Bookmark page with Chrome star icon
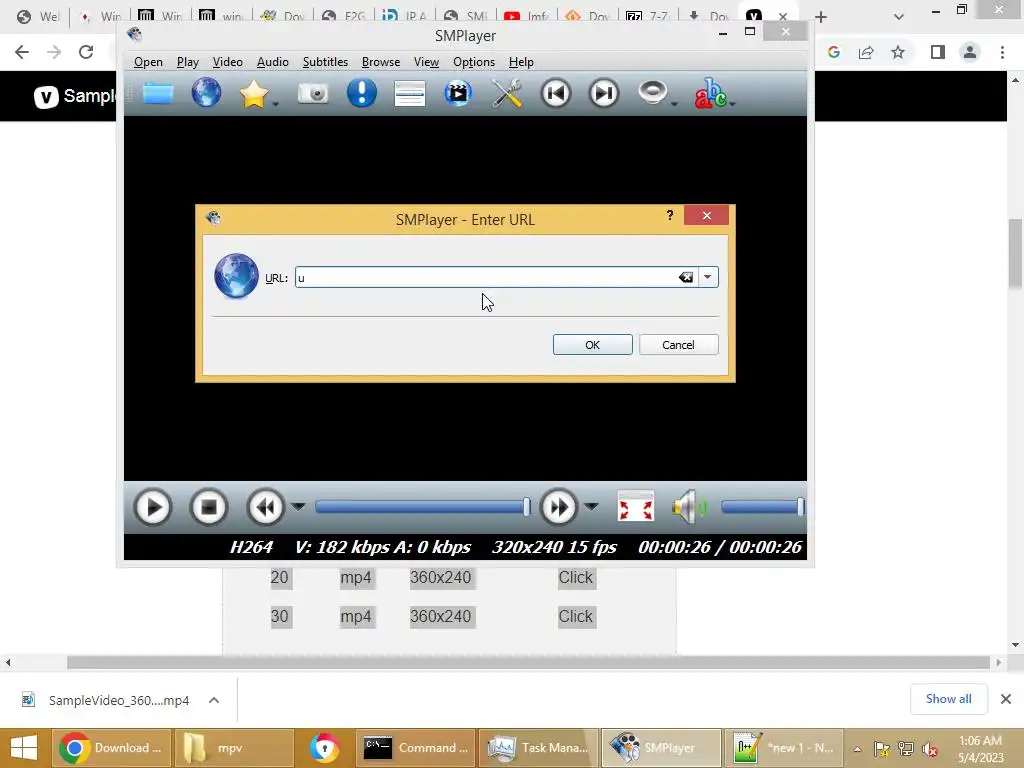Image resolution: width=1024 pixels, height=768 pixels. click(899, 52)
